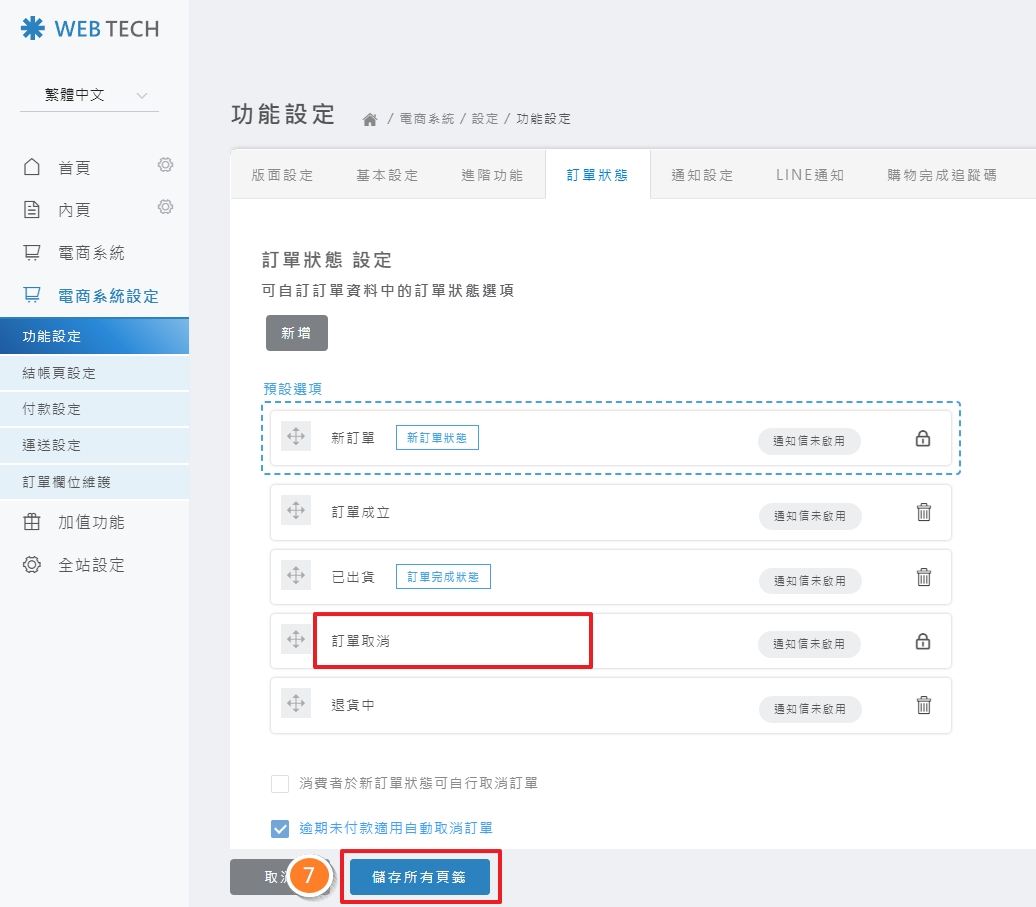The image size is (1036, 907).
Task: Expand the 電商系統 sidebar menu
Action: click(91, 253)
